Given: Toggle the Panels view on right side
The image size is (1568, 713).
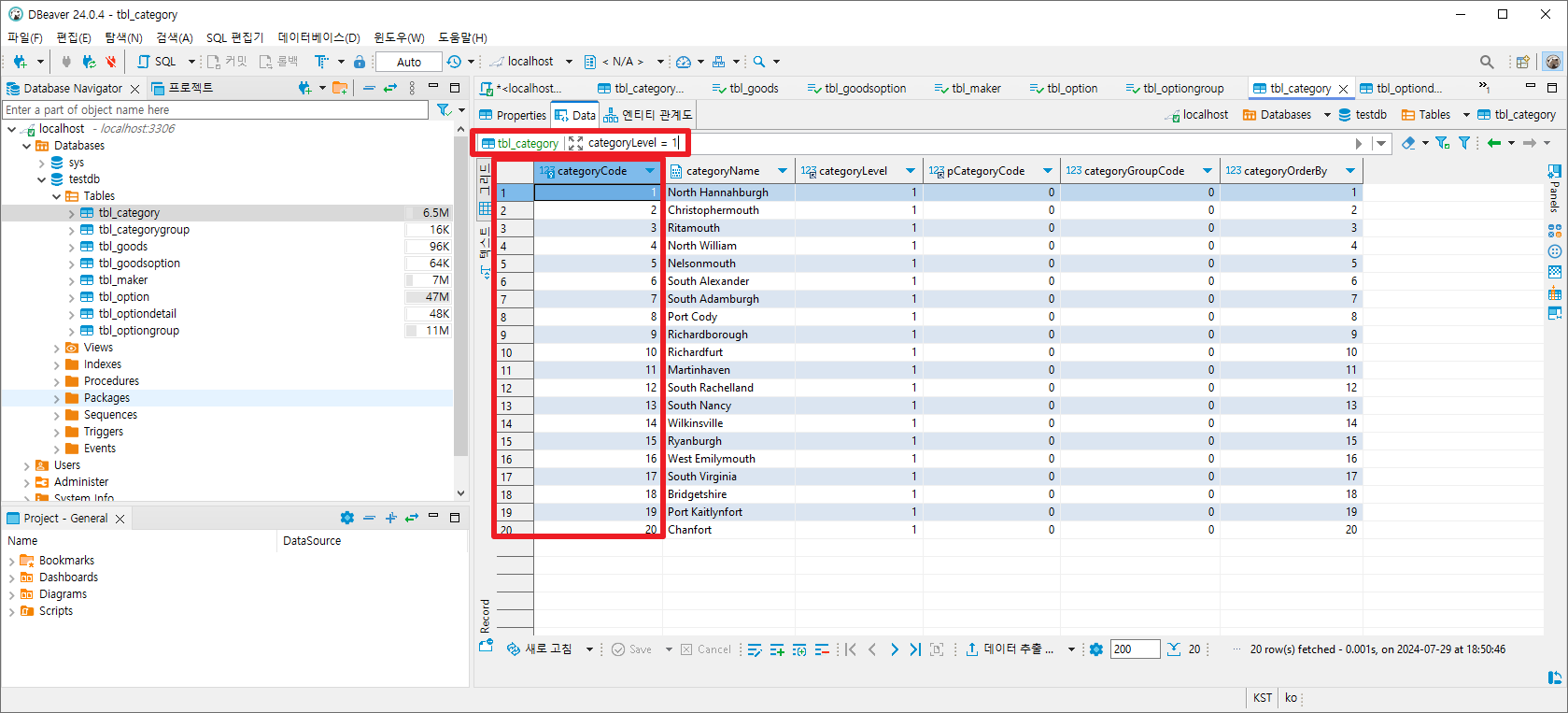Looking at the screenshot, I should (1554, 188).
